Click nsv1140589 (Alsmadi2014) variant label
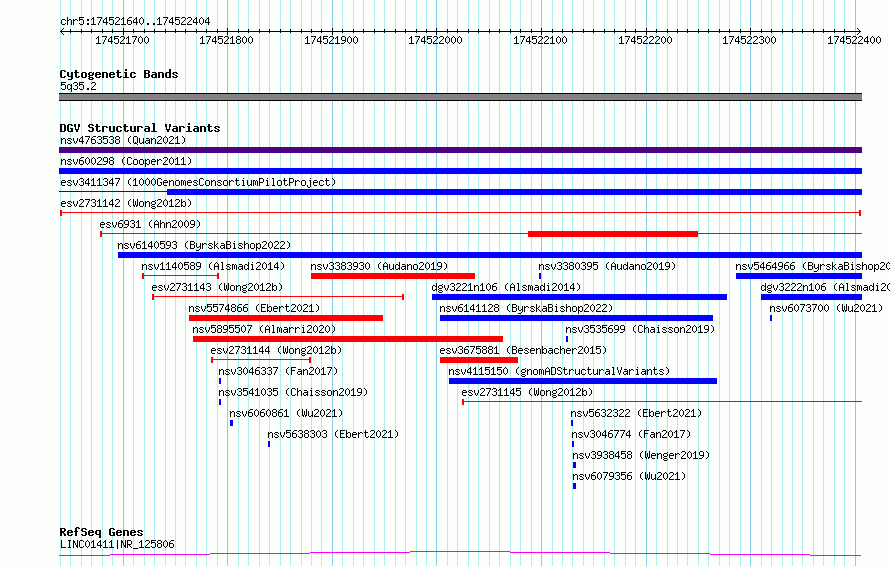 point(213,266)
